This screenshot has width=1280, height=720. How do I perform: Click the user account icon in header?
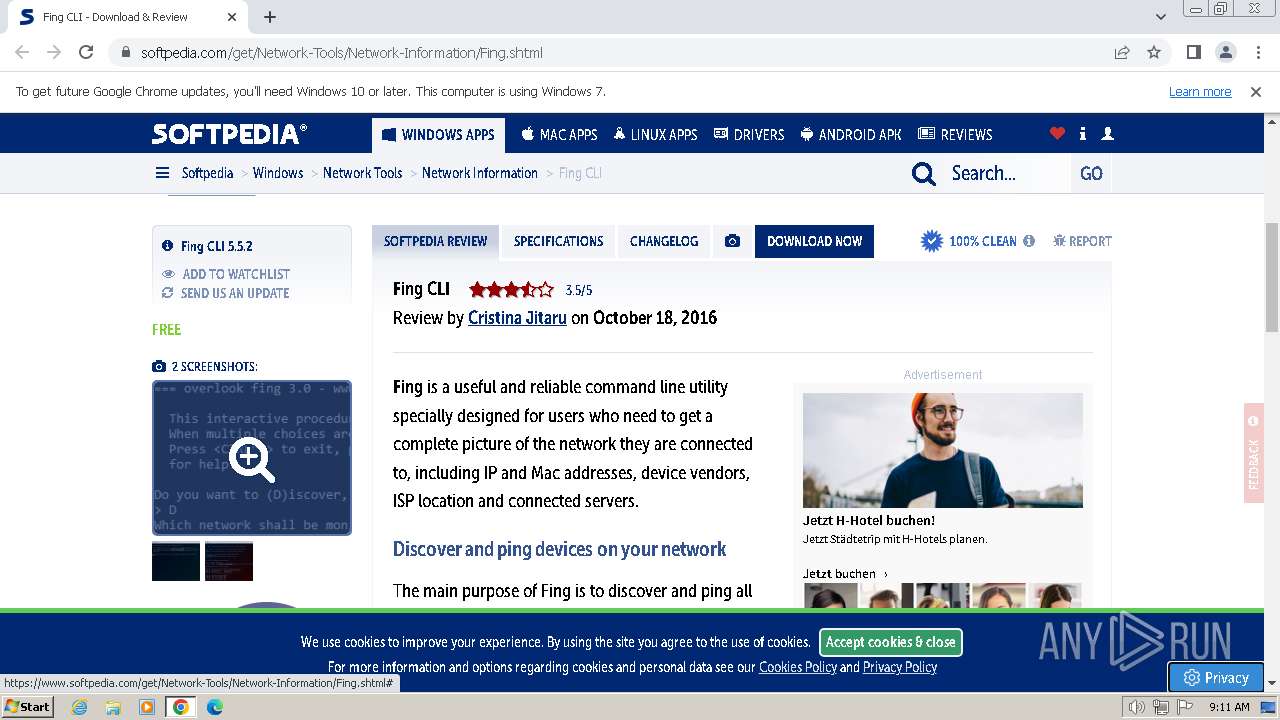pos(1107,134)
